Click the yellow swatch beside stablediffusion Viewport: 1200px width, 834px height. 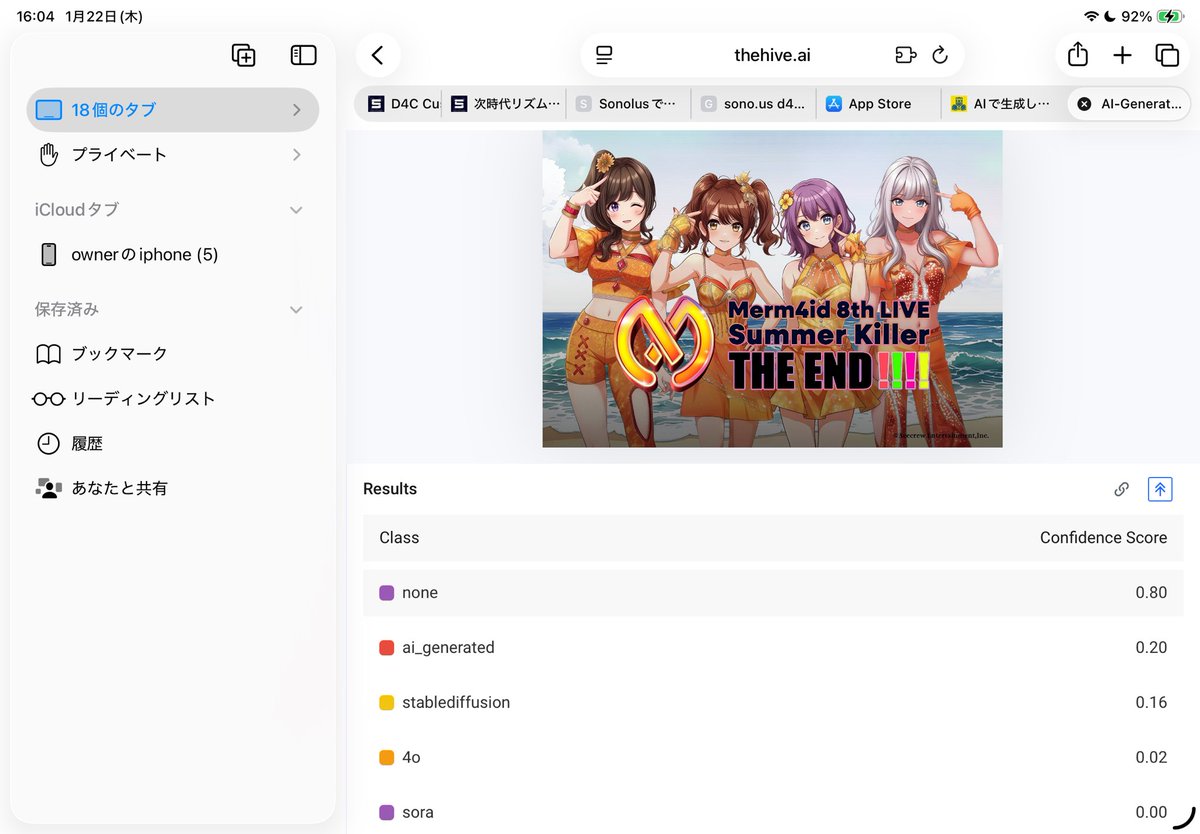click(387, 703)
